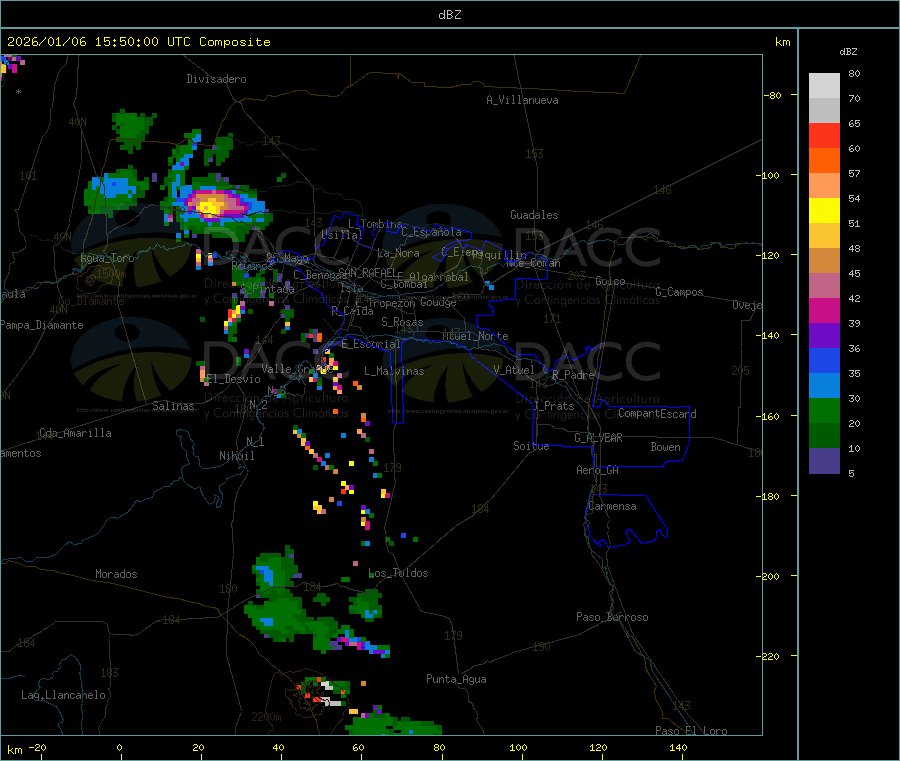This screenshot has width=900, height=761.
Task: Click the '-160' tick on the vertical km axis
Action: (767, 416)
